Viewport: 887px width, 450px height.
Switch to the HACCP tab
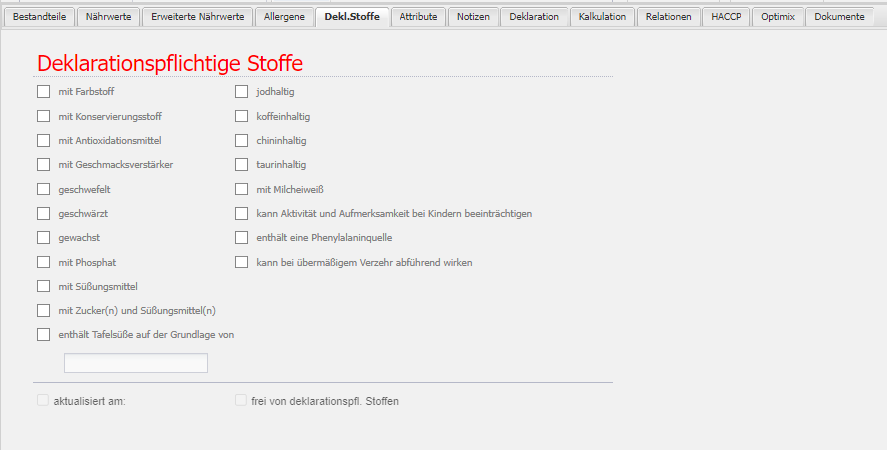click(726, 17)
